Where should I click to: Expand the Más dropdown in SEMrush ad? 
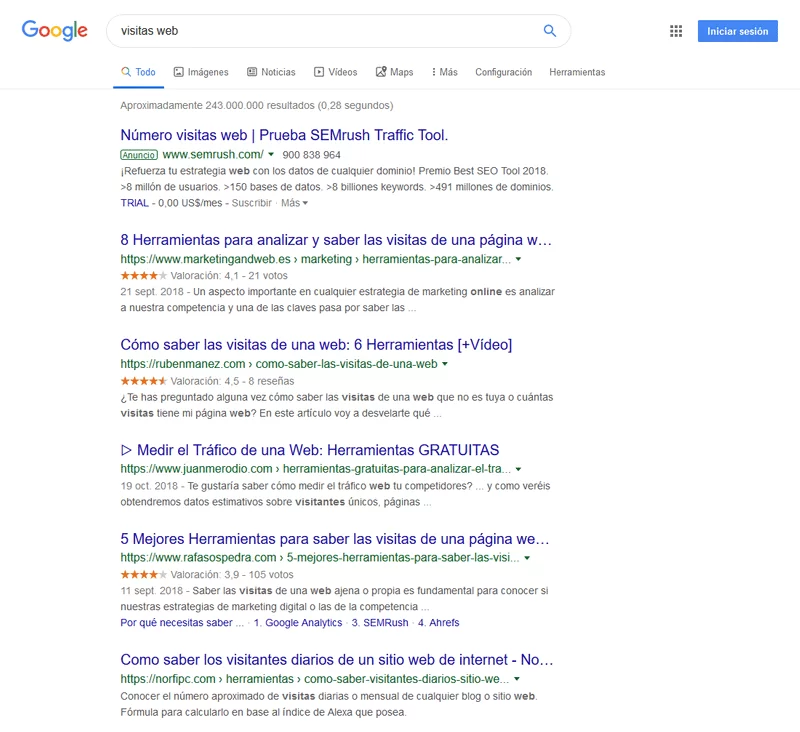pyautogui.click(x=294, y=203)
